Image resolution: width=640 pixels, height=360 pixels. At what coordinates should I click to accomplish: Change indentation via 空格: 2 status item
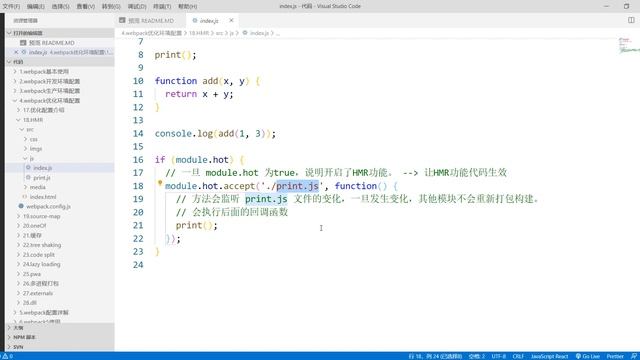pyautogui.click(x=476, y=356)
